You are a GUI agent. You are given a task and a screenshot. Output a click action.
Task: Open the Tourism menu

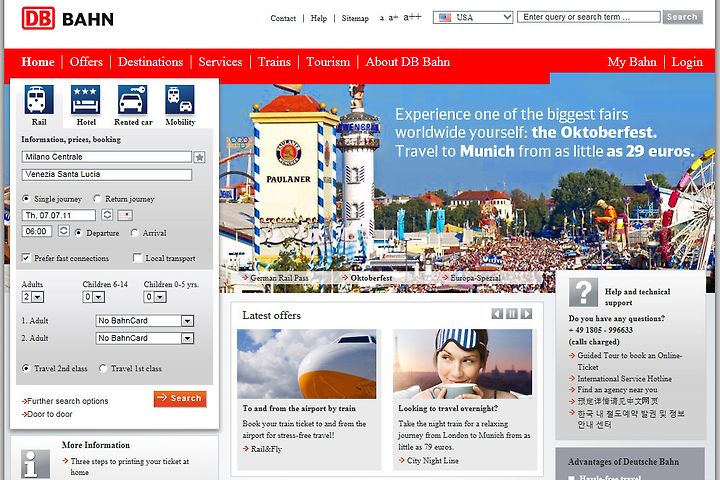pyautogui.click(x=328, y=62)
